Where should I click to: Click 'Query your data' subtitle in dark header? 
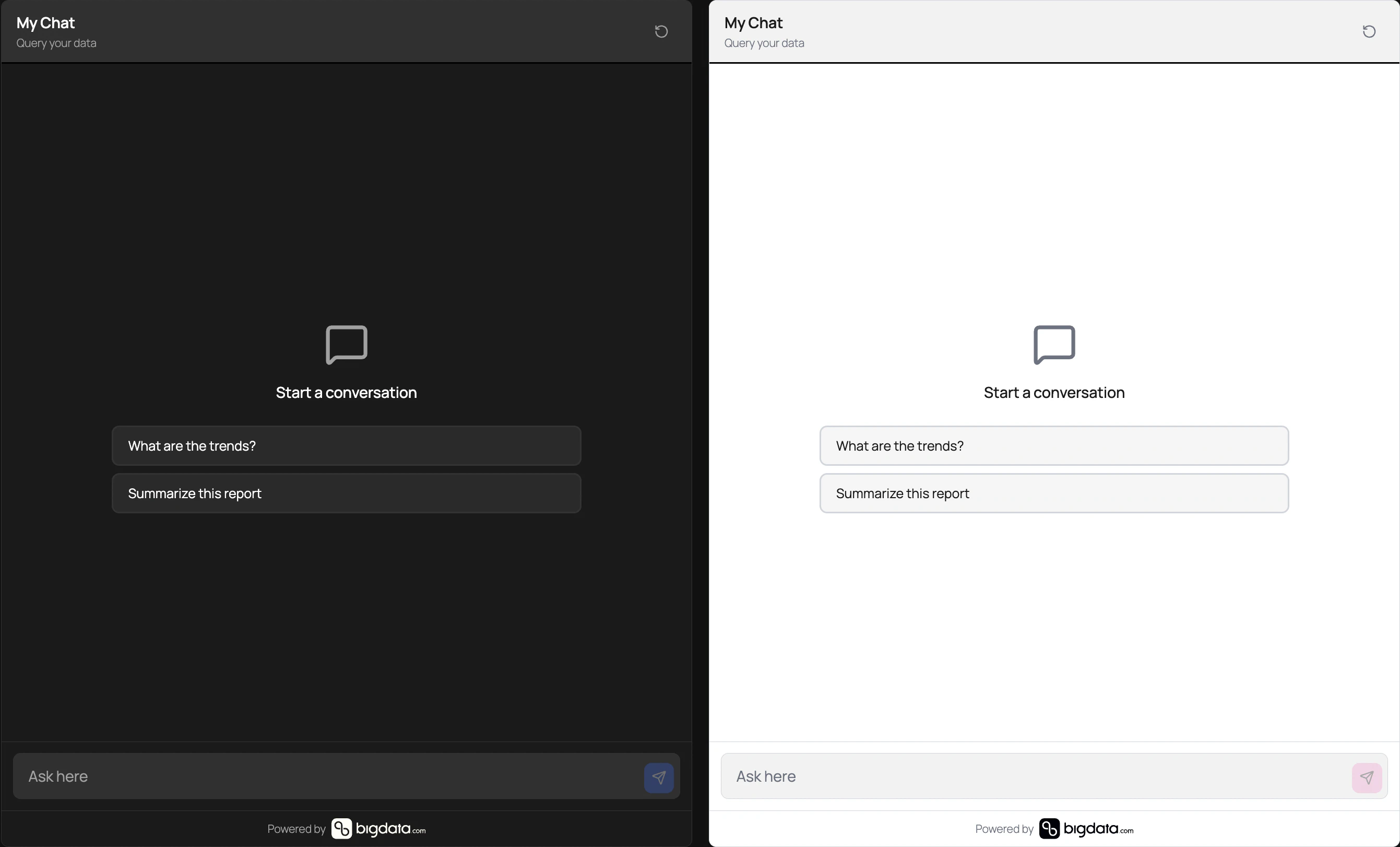[x=56, y=43]
